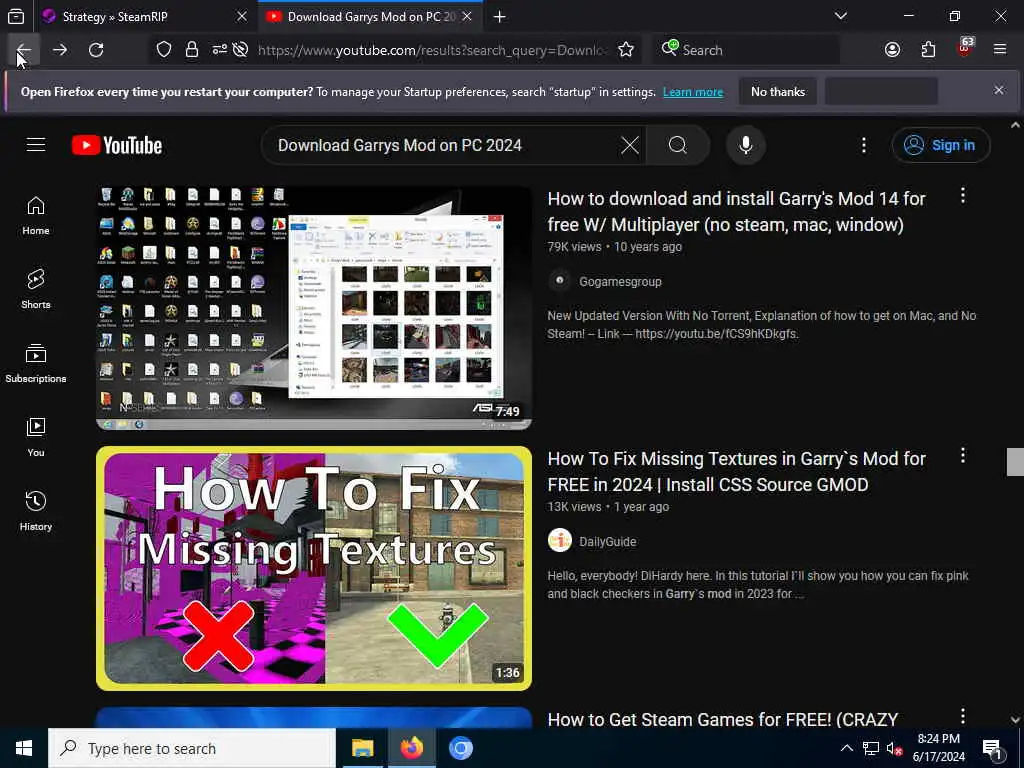The height and width of the screenshot is (768, 1024).
Task: Close the YouTube search results tab
Action: click(x=467, y=16)
